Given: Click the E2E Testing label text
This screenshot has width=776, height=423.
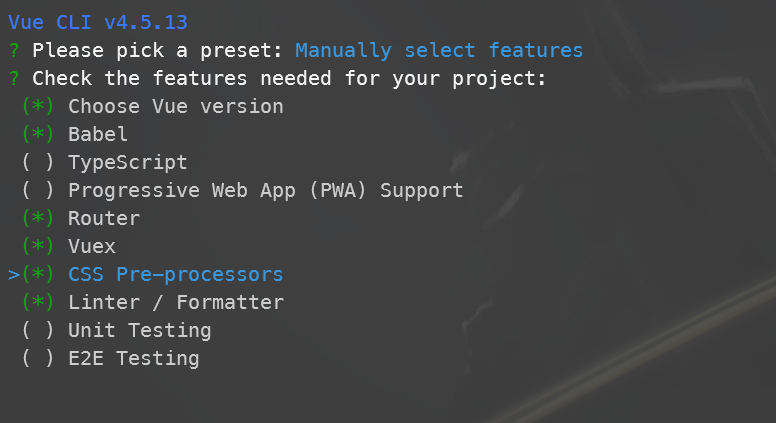Looking at the screenshot, I should click(133, 358).
